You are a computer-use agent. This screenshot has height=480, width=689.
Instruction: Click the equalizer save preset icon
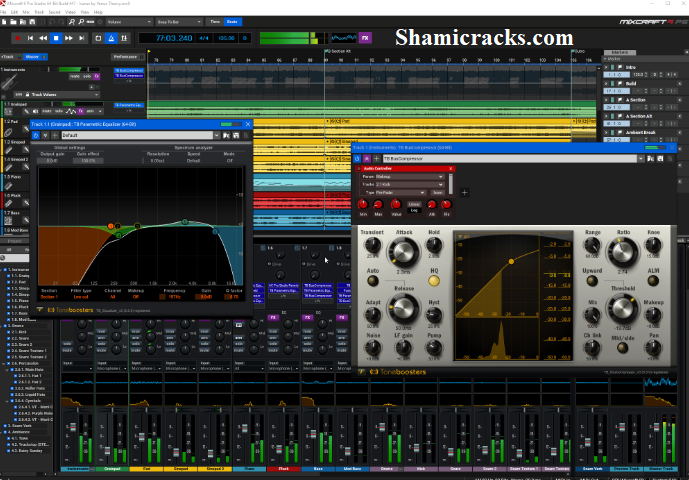point(236,135)
